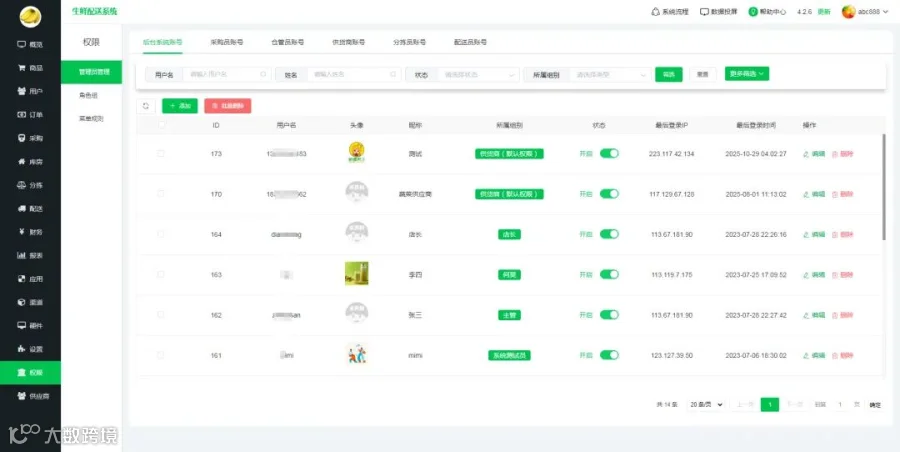Disable the status switch for ID 173

tap(609, 153)
